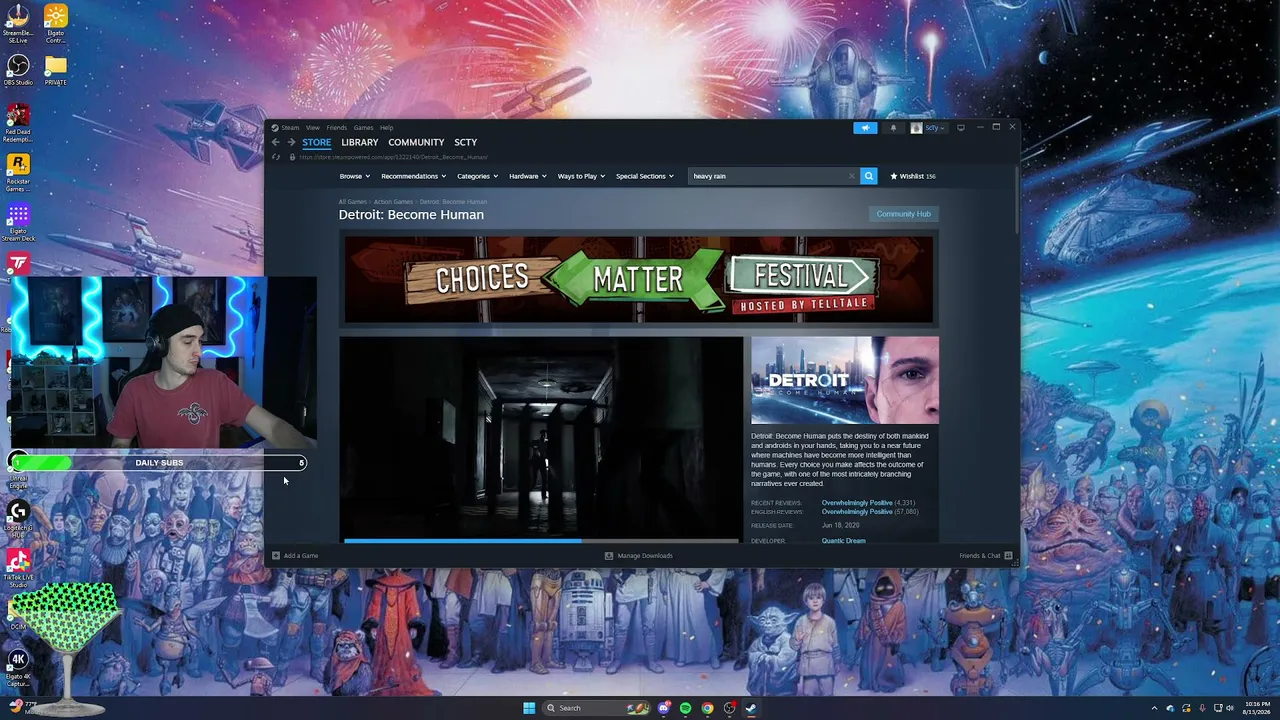Open the Special Sections dropdown

click(645, 176)
